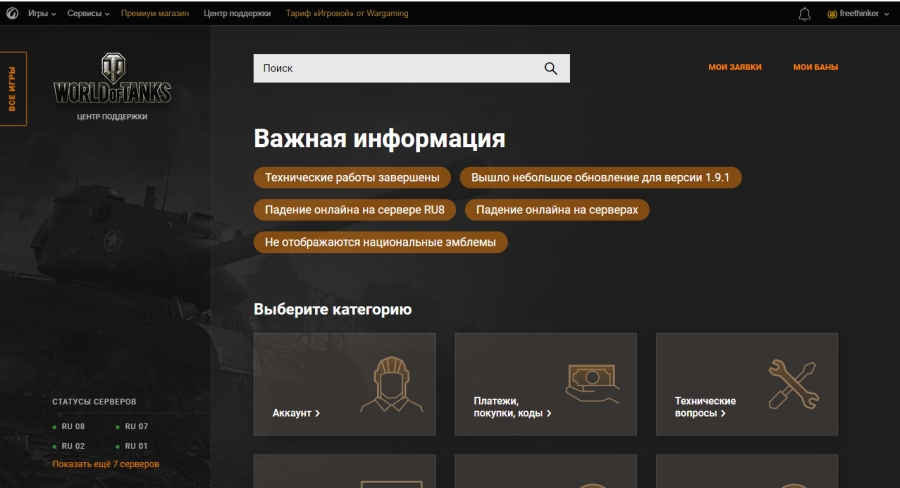Expand the Игры dropdown menu

[x=42, y=13]
